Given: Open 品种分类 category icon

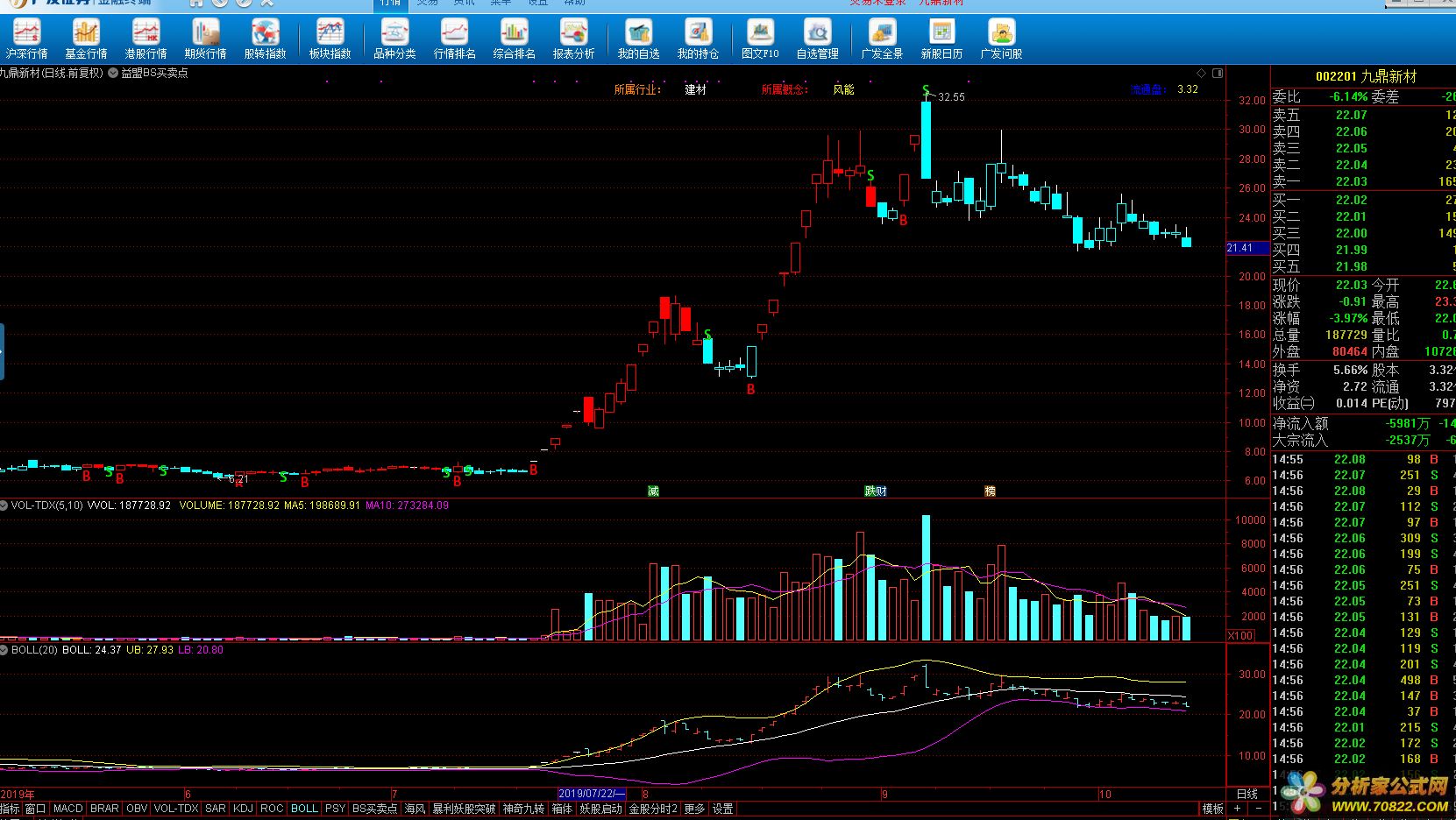Looking at the screenshot, I should tap(394, 39).
